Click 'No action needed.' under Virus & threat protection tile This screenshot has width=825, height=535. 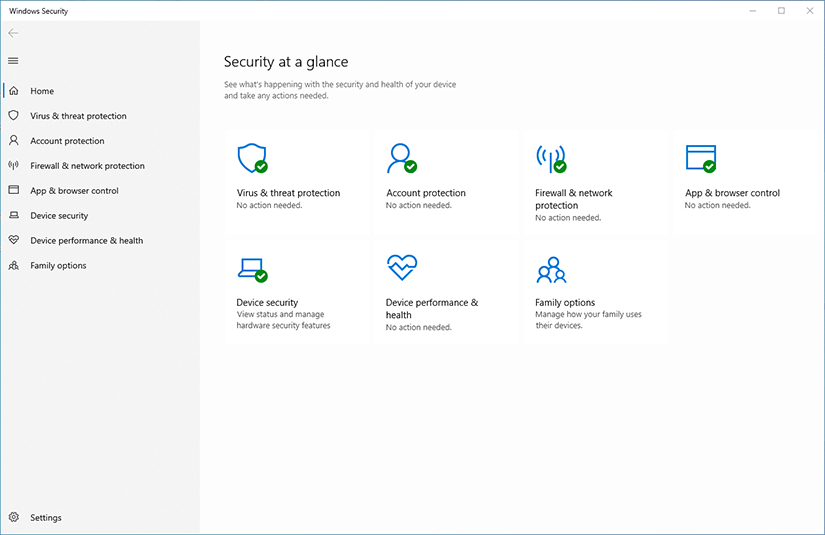point(269,205)
